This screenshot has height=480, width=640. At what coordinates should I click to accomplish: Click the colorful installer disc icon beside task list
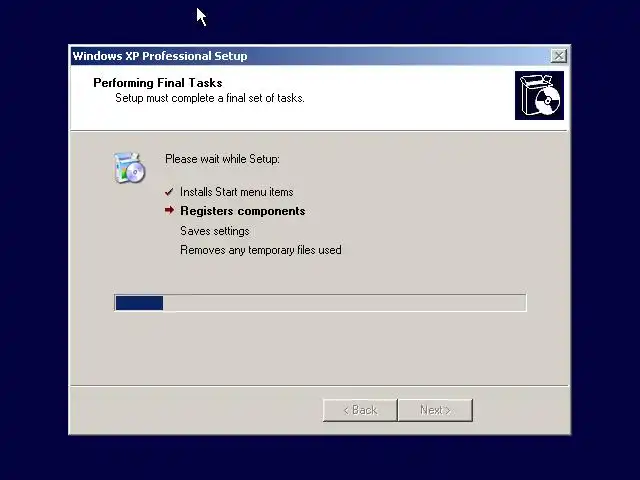pyautogui.click(x=129, y=167)
